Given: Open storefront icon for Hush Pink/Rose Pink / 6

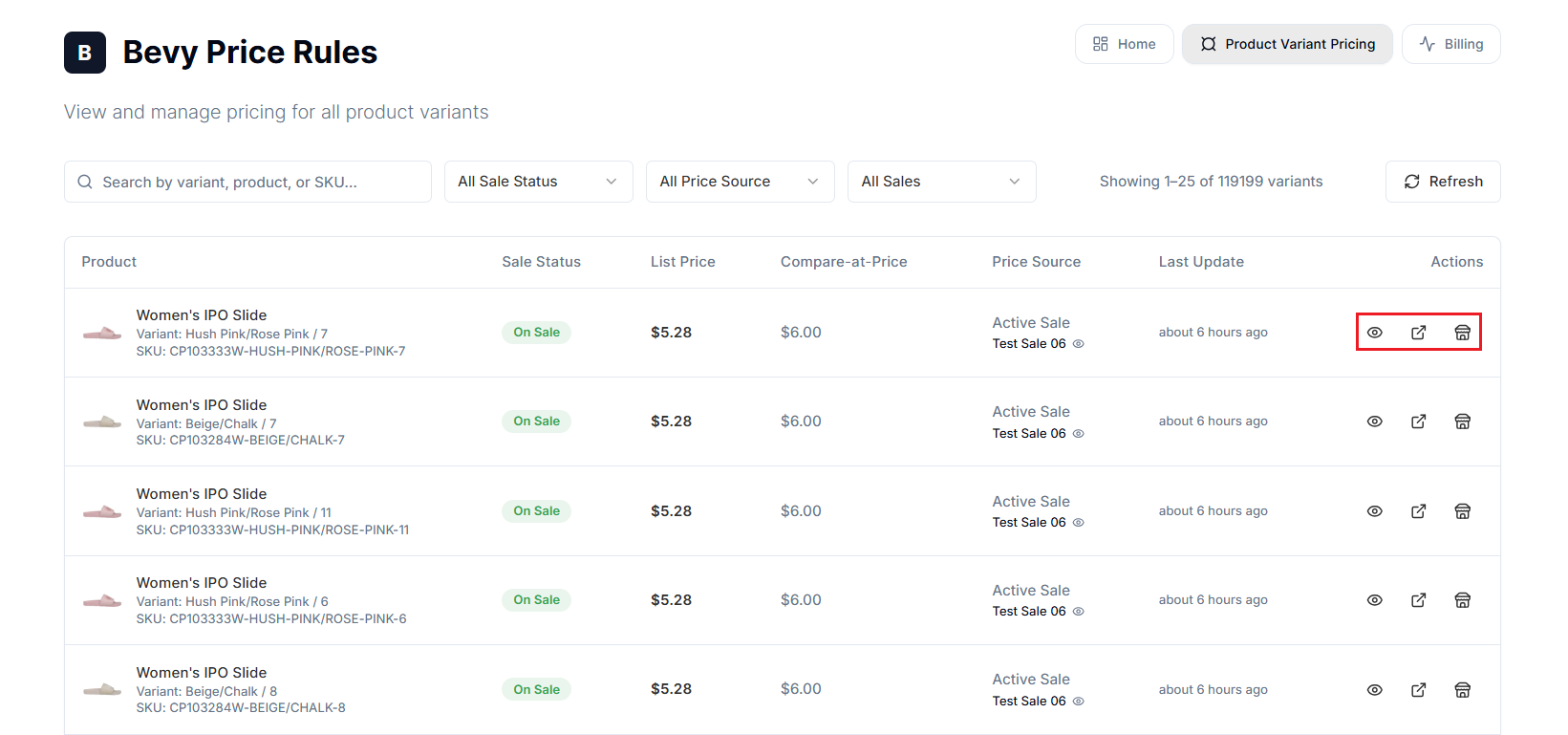Looking at the screenshot, I should [1463, 600].
